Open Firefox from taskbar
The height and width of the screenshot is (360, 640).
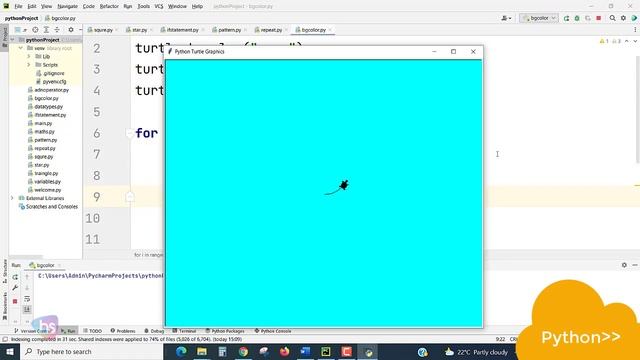(x=284, y=352)
